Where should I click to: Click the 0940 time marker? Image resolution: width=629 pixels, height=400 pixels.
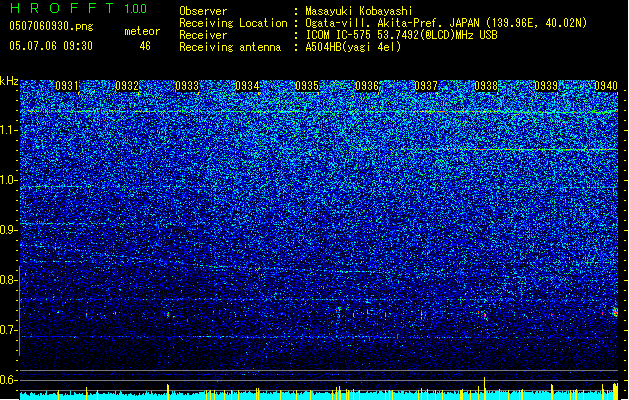[606, 86]
